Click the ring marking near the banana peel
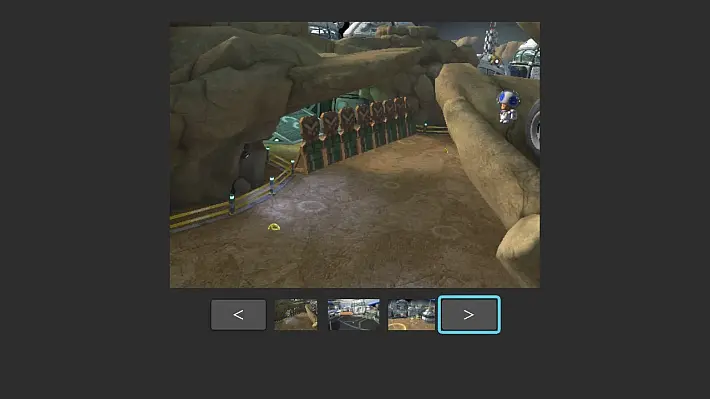 click(312, 206)
